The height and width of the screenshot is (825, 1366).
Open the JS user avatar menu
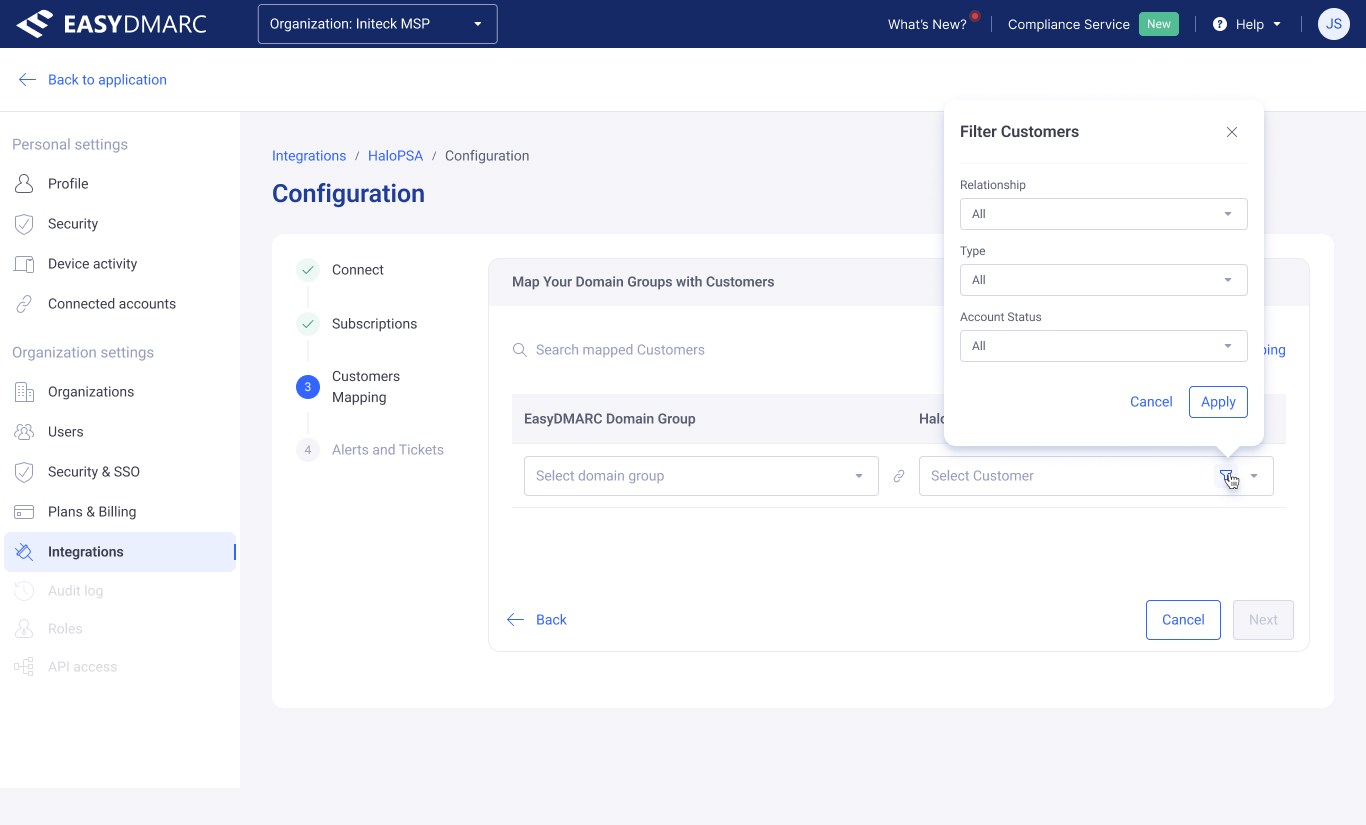click(1334, 24)
